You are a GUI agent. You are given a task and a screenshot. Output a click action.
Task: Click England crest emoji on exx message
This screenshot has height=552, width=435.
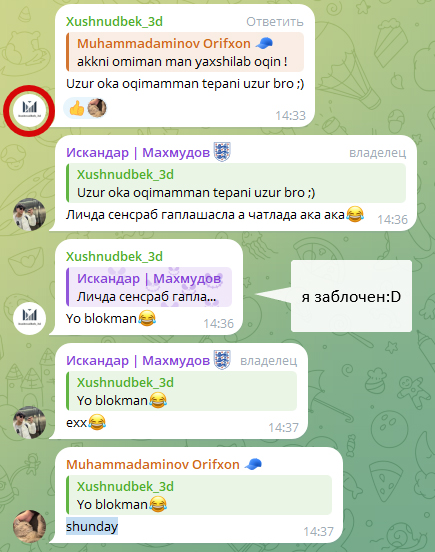click(222, 360)
